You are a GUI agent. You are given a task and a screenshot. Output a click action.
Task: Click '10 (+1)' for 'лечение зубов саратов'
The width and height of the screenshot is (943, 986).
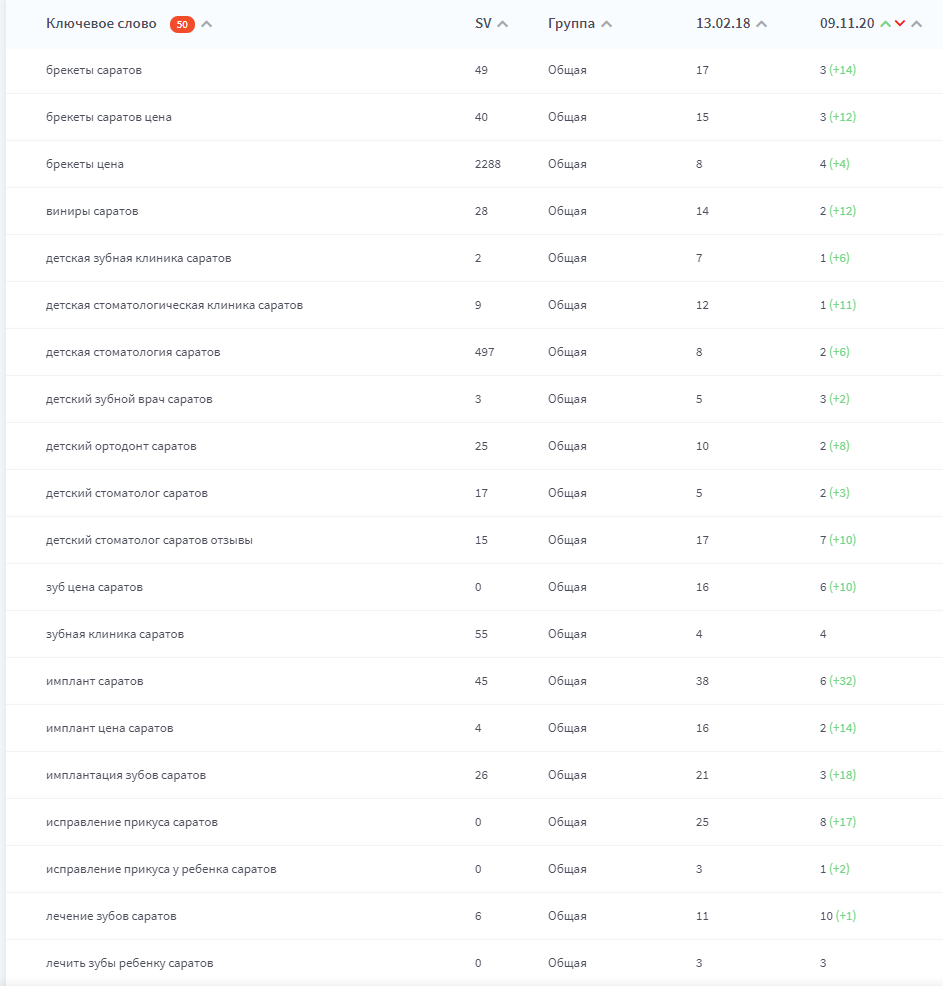(838, 916)
